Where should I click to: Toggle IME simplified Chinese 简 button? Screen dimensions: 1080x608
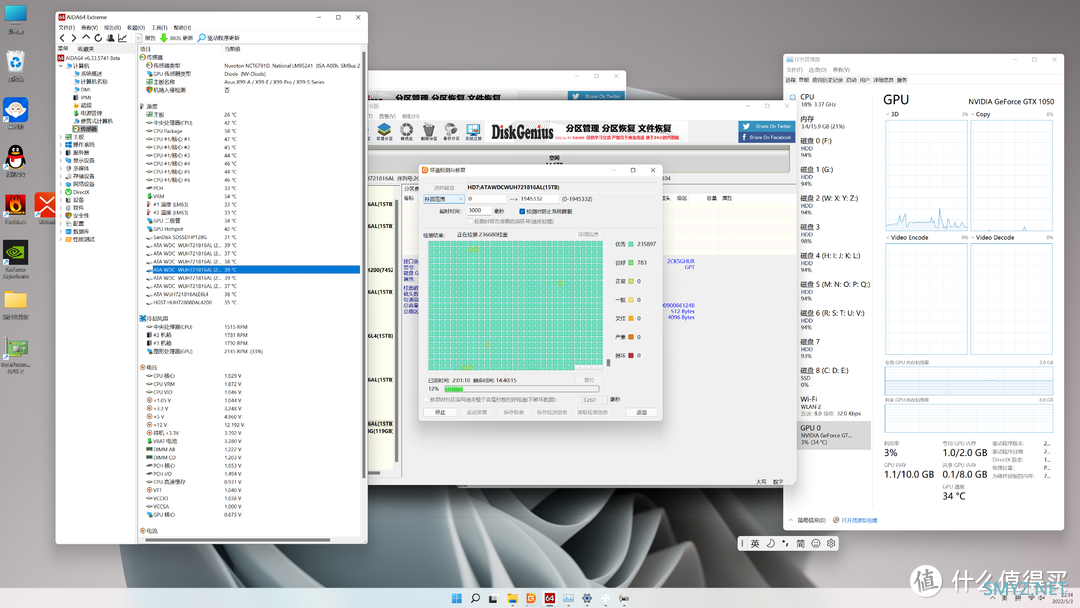[x=800, y=543]
